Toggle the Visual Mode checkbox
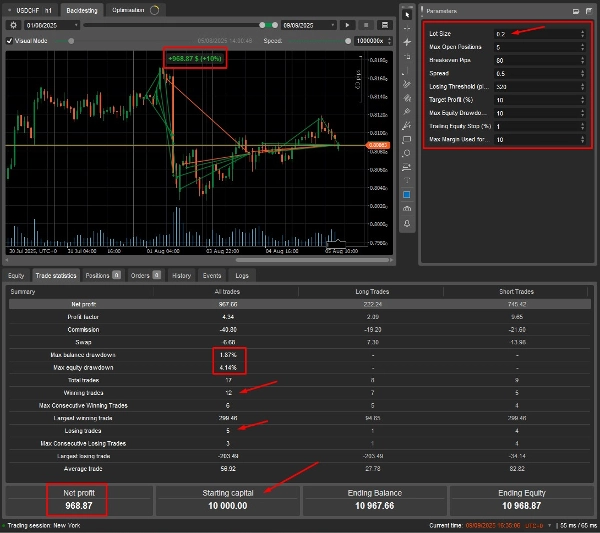 10,41
